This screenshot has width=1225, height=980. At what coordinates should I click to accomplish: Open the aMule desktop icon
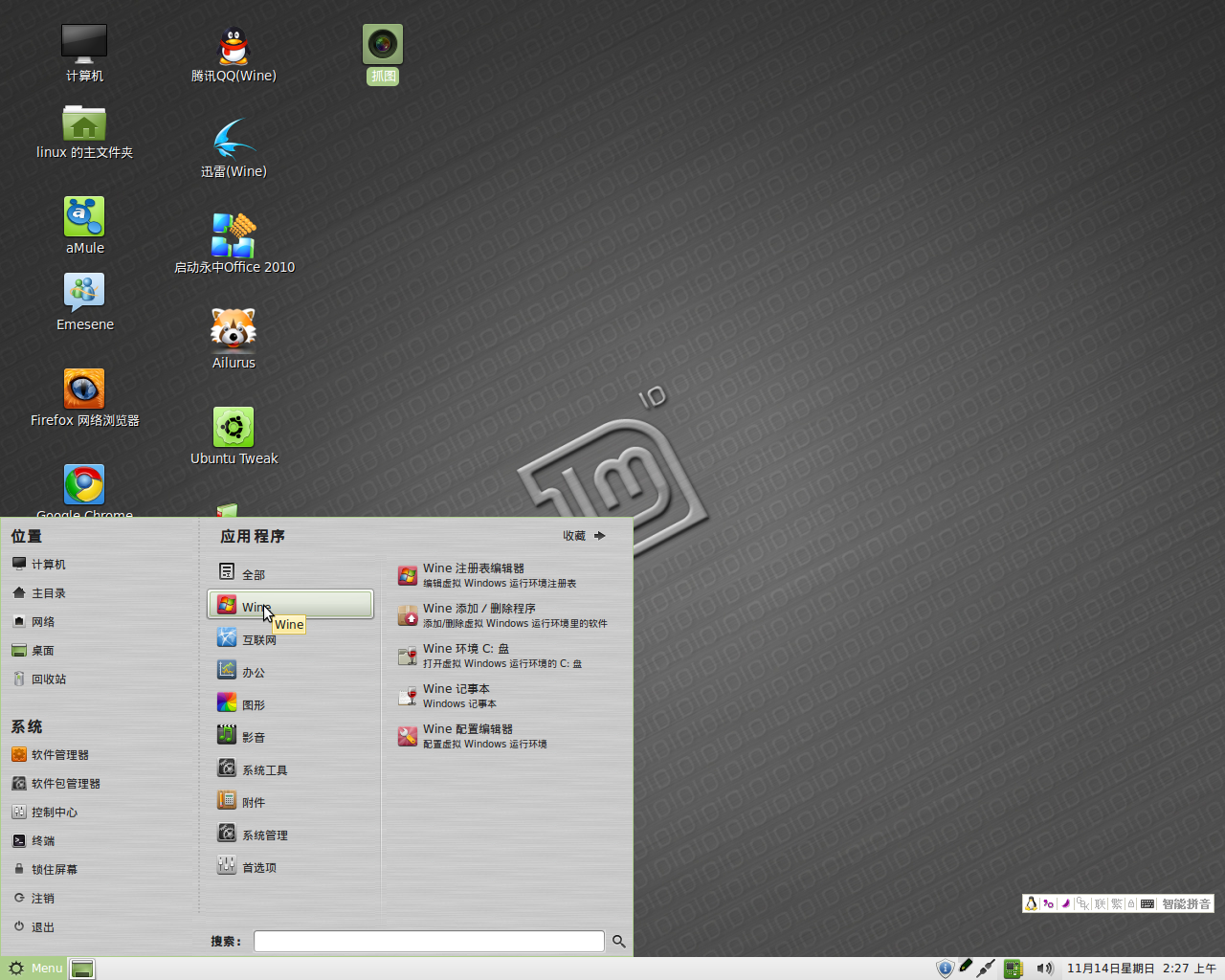84,225
